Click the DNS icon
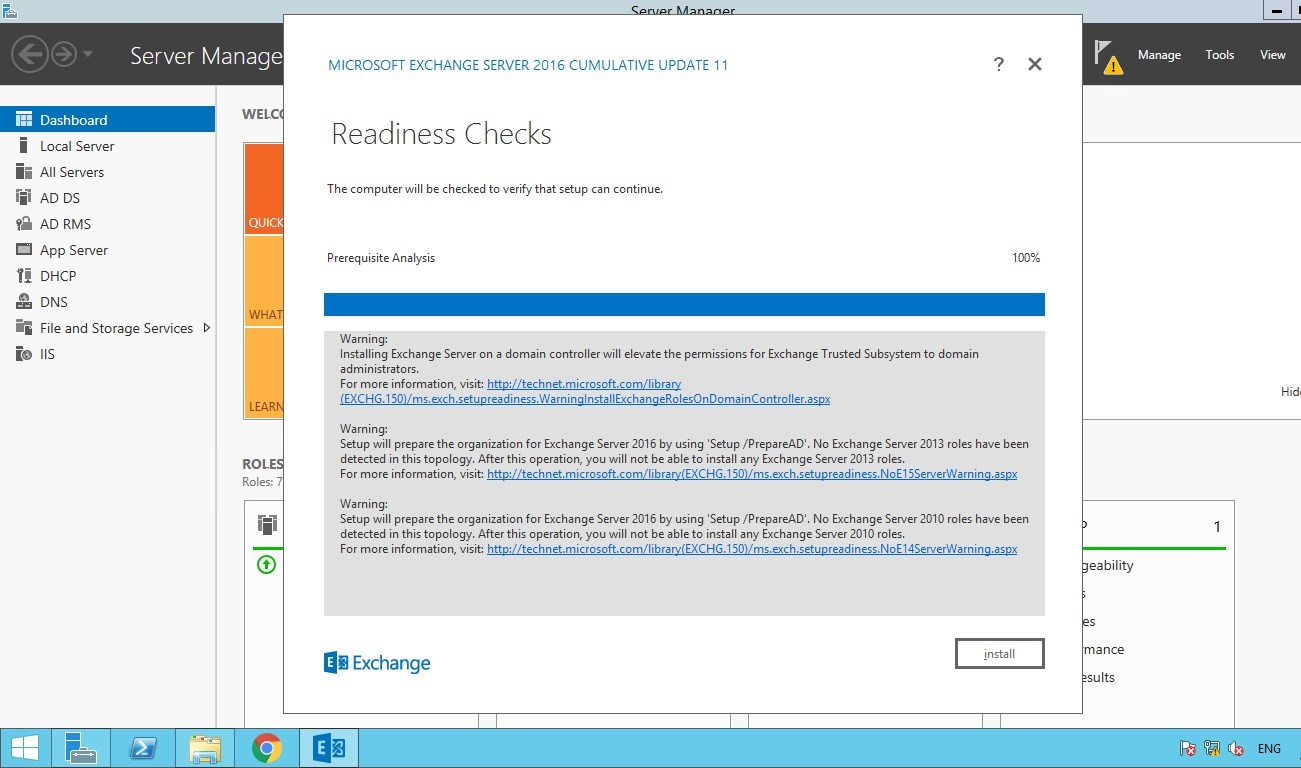The height and width of the screenshot is (768, 1301). [x=23, y=302]
